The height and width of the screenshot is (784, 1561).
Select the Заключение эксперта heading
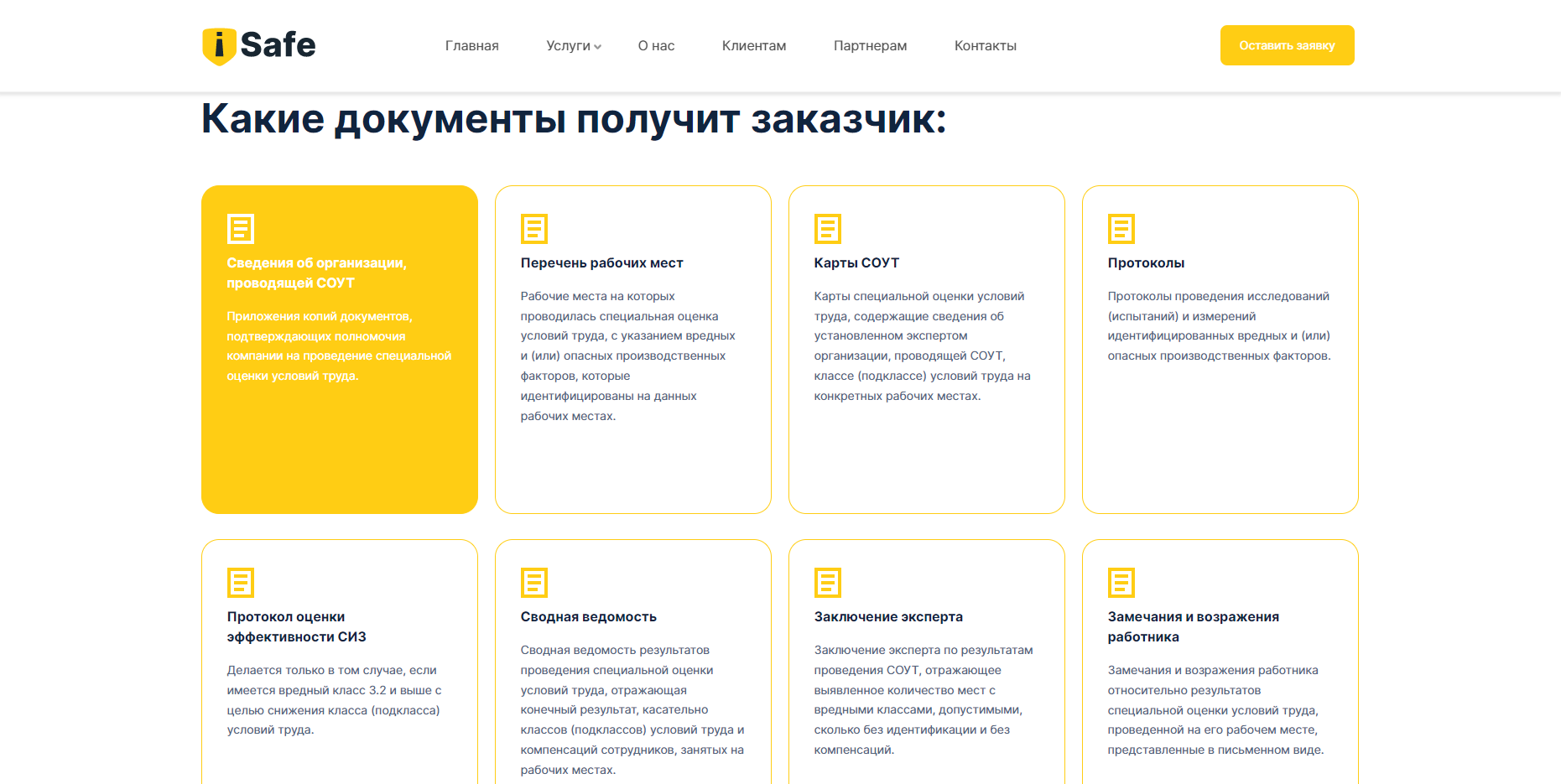888,617
